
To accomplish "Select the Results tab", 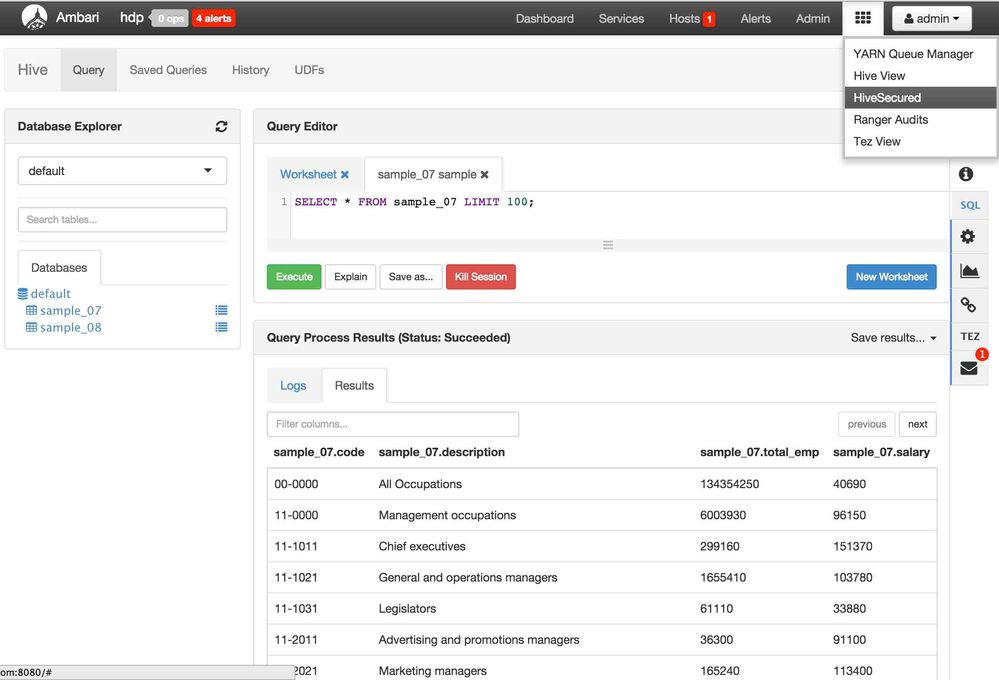I will tap(354, 386).
